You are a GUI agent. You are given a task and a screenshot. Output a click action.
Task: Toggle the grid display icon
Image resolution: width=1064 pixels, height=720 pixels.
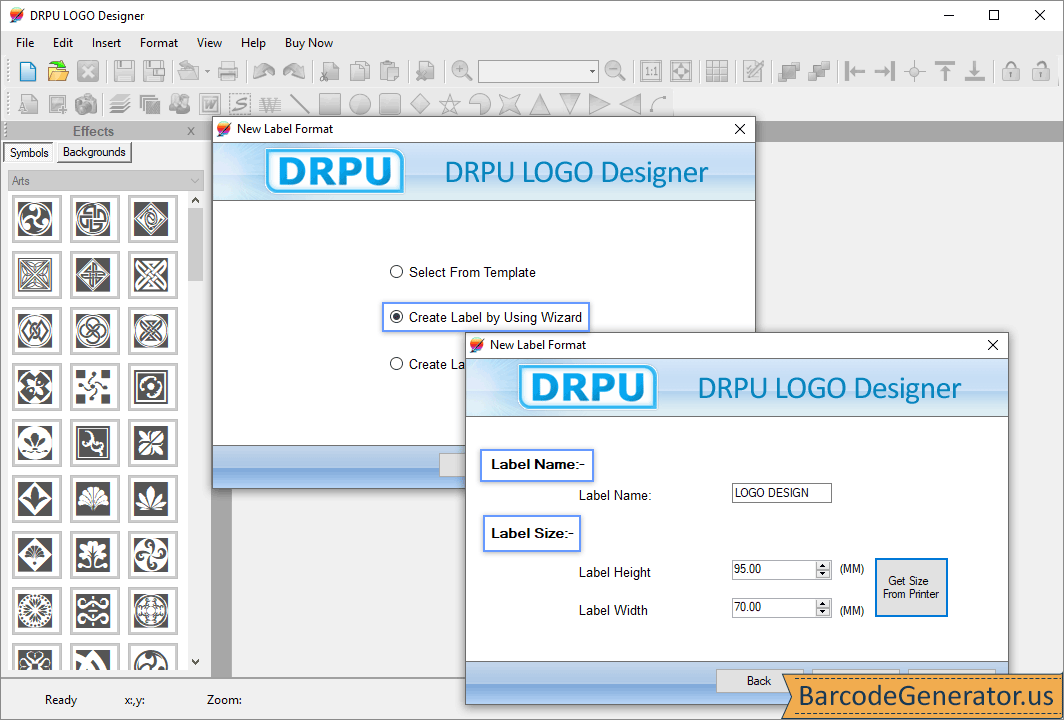(x=717, y=71)
